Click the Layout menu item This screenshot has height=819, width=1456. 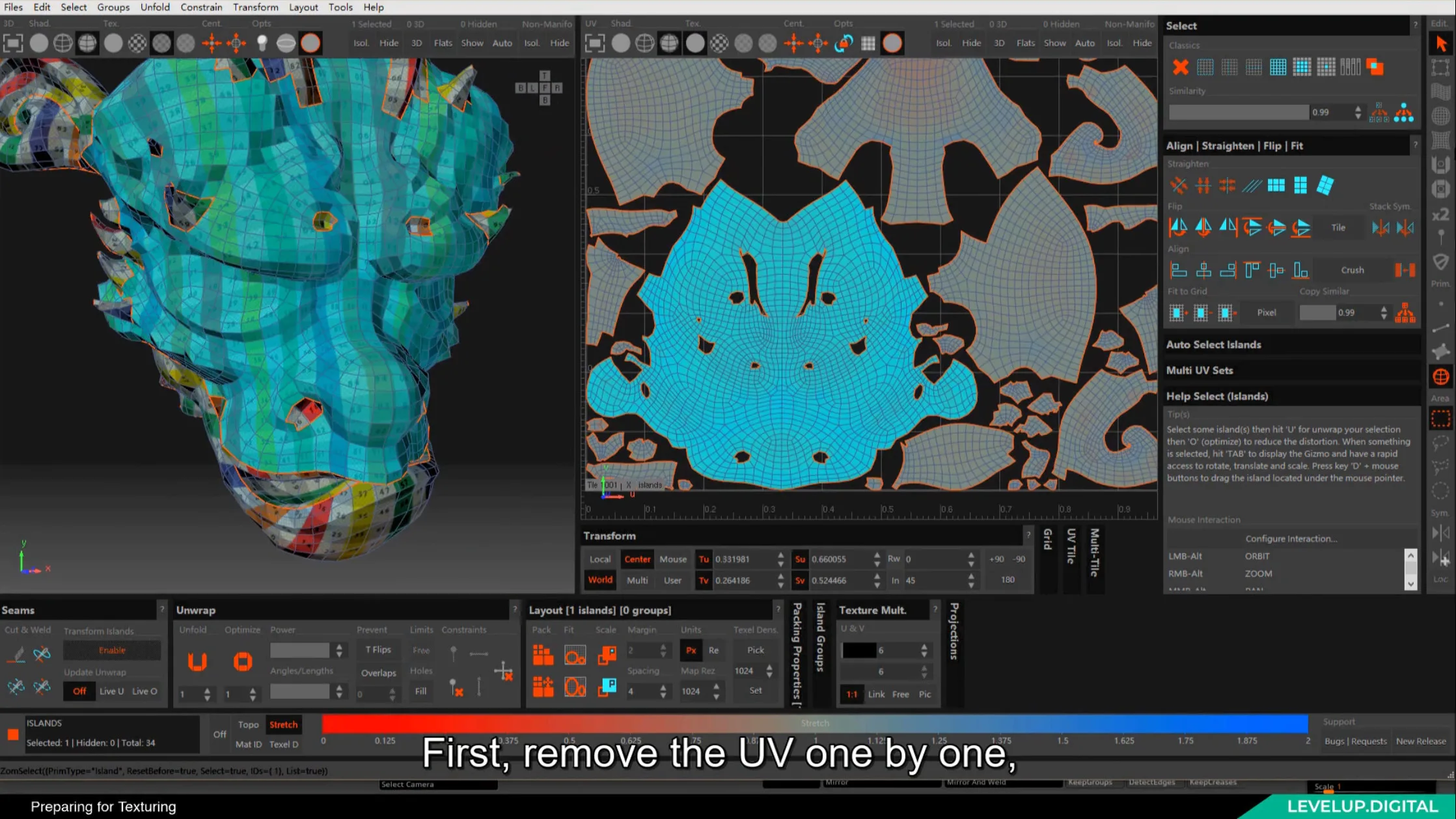coord(303,8)
